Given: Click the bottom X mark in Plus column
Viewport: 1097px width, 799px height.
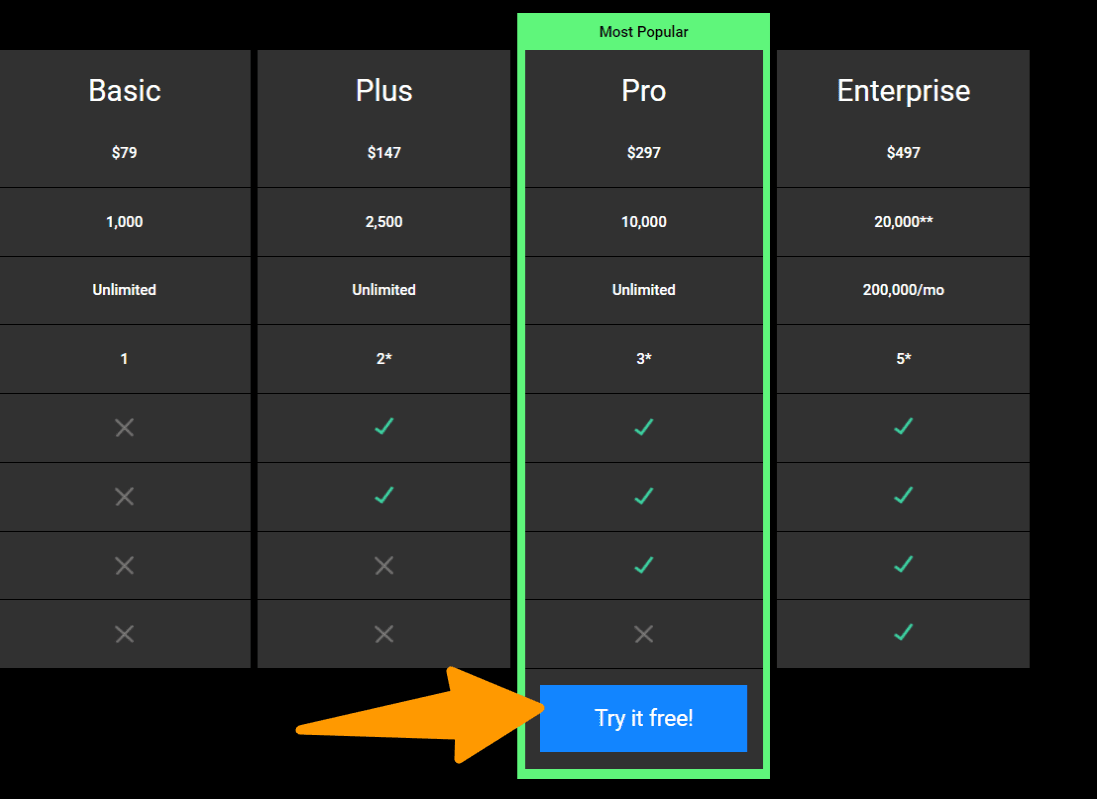Looking at the screenshot, I should tap(384, 634).
